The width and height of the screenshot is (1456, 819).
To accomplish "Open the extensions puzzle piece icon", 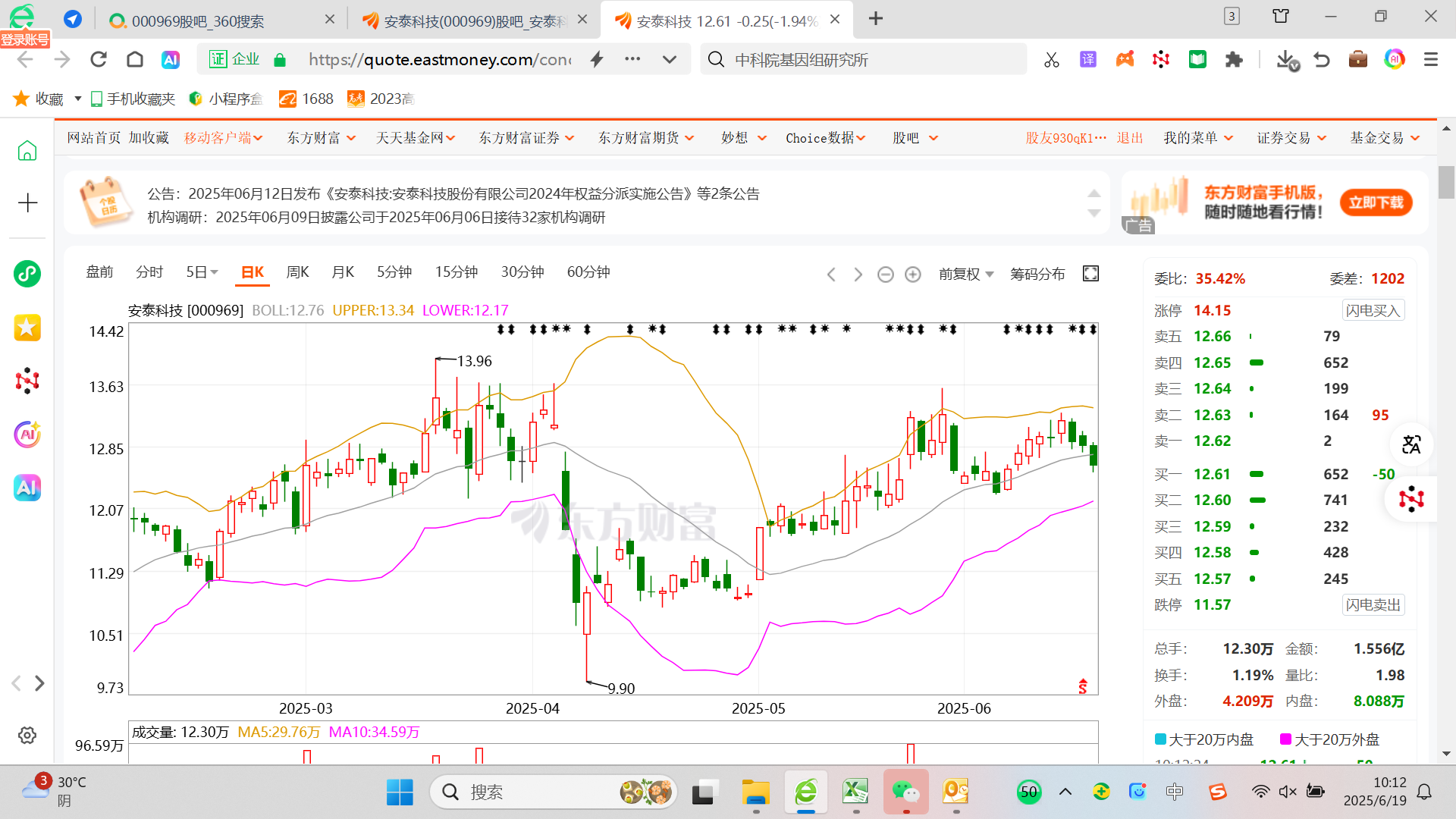I will 1234,59.
